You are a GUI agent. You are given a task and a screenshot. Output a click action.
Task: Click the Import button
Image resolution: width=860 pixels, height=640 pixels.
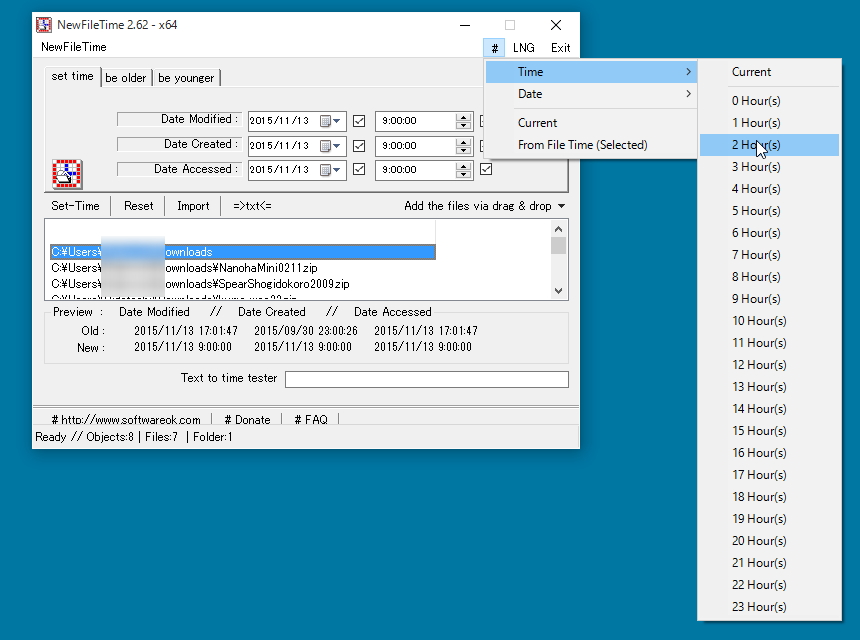[x=193, y=206]
